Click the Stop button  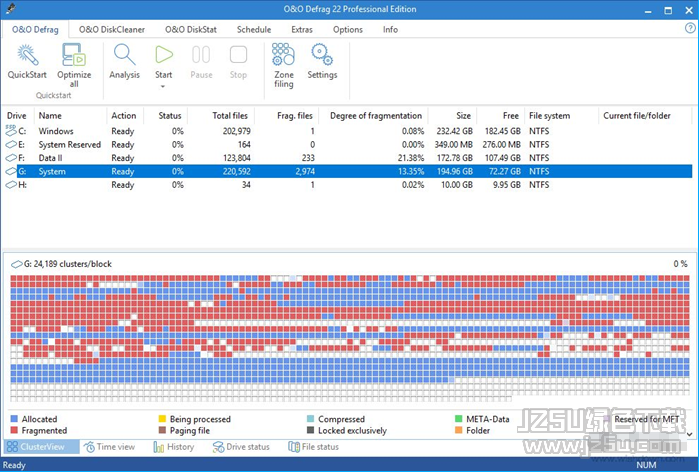pos(238,62)
